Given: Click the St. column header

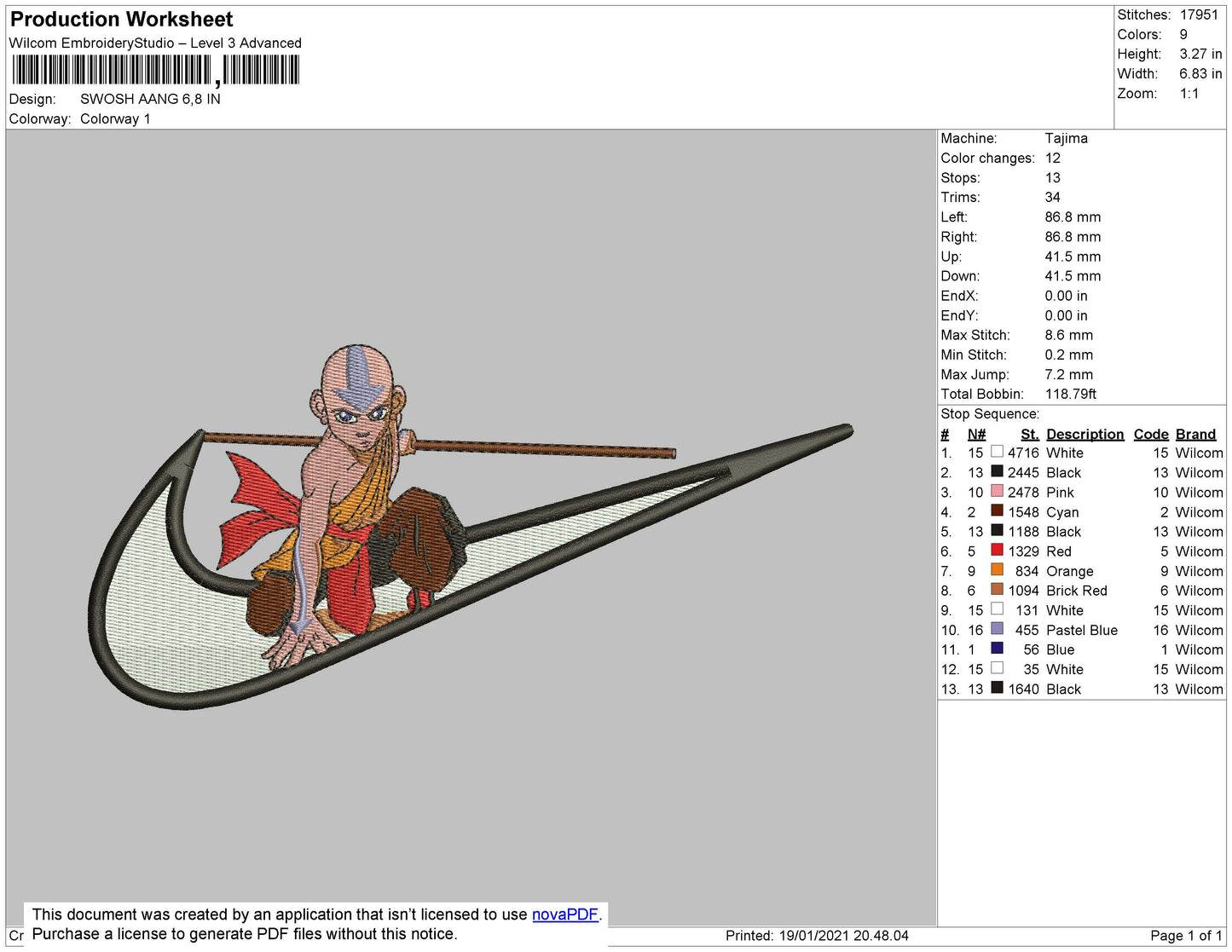Looking at the screenshot, I should pyautogui.click(x=1029, y=434).
